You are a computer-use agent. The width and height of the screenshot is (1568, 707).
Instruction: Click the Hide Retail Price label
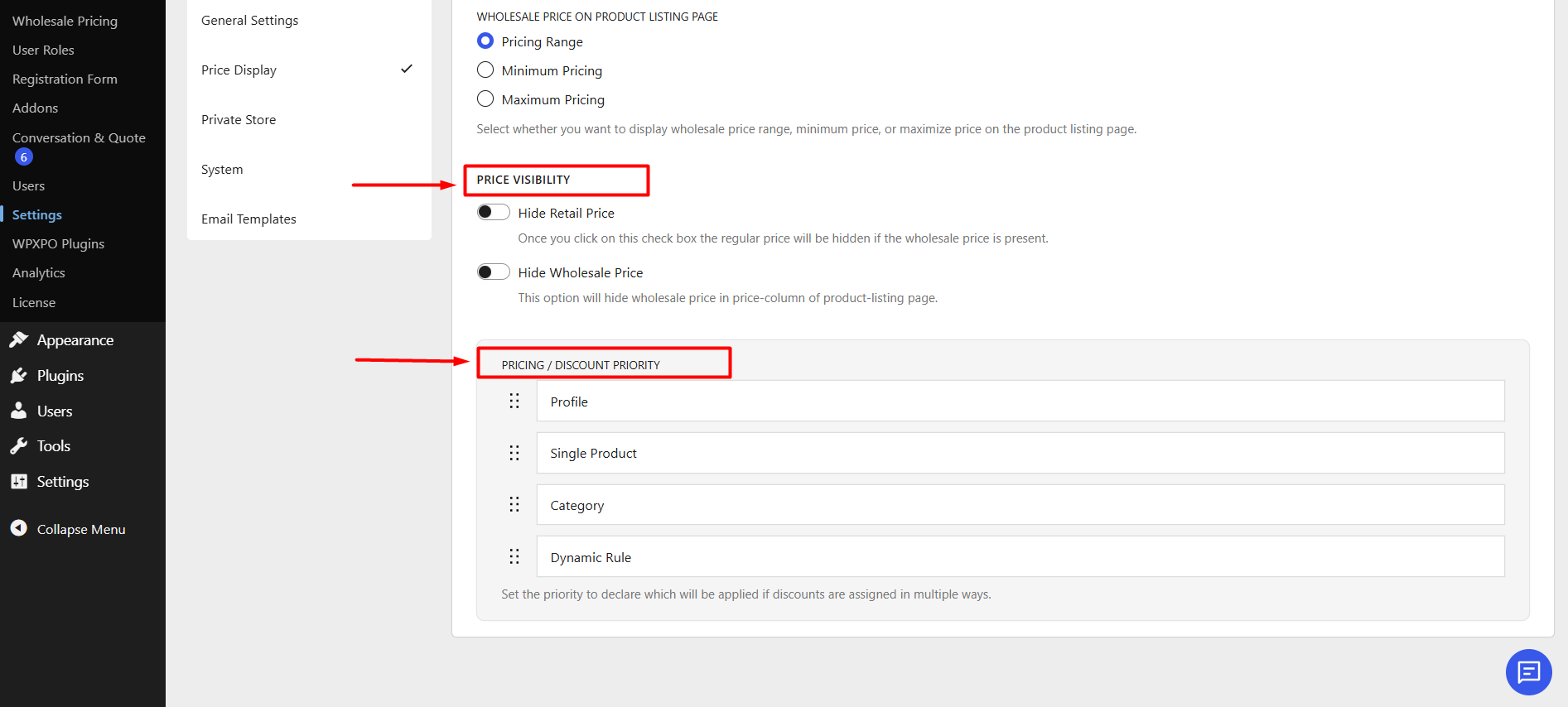[x=567, y=213]
